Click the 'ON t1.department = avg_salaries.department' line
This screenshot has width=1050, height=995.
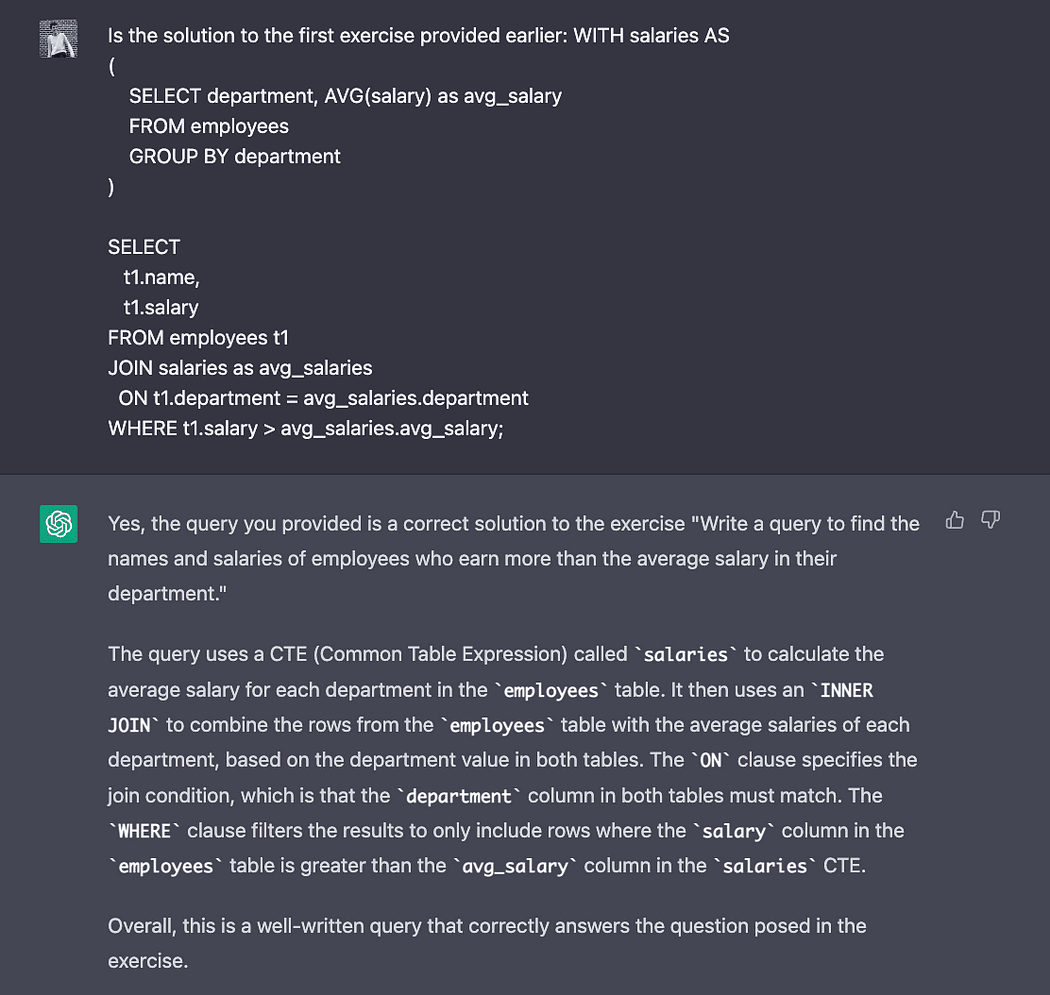tap(323, 398)
